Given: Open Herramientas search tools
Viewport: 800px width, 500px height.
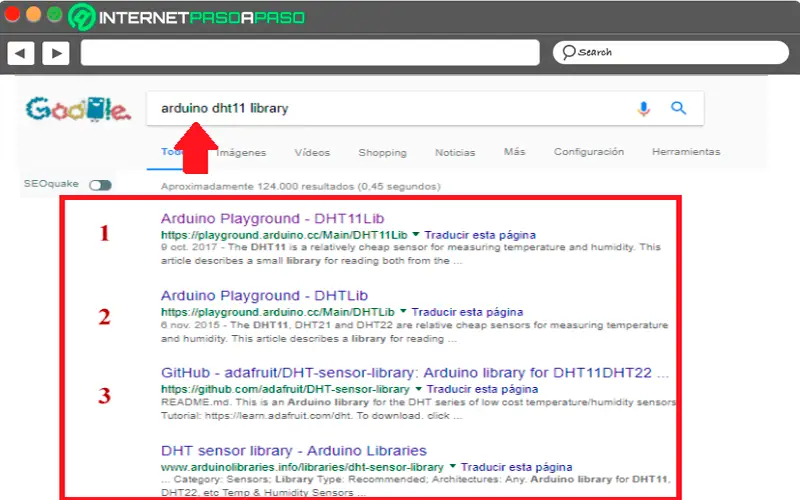Looking at the screenshot, I should pos(686,152).
